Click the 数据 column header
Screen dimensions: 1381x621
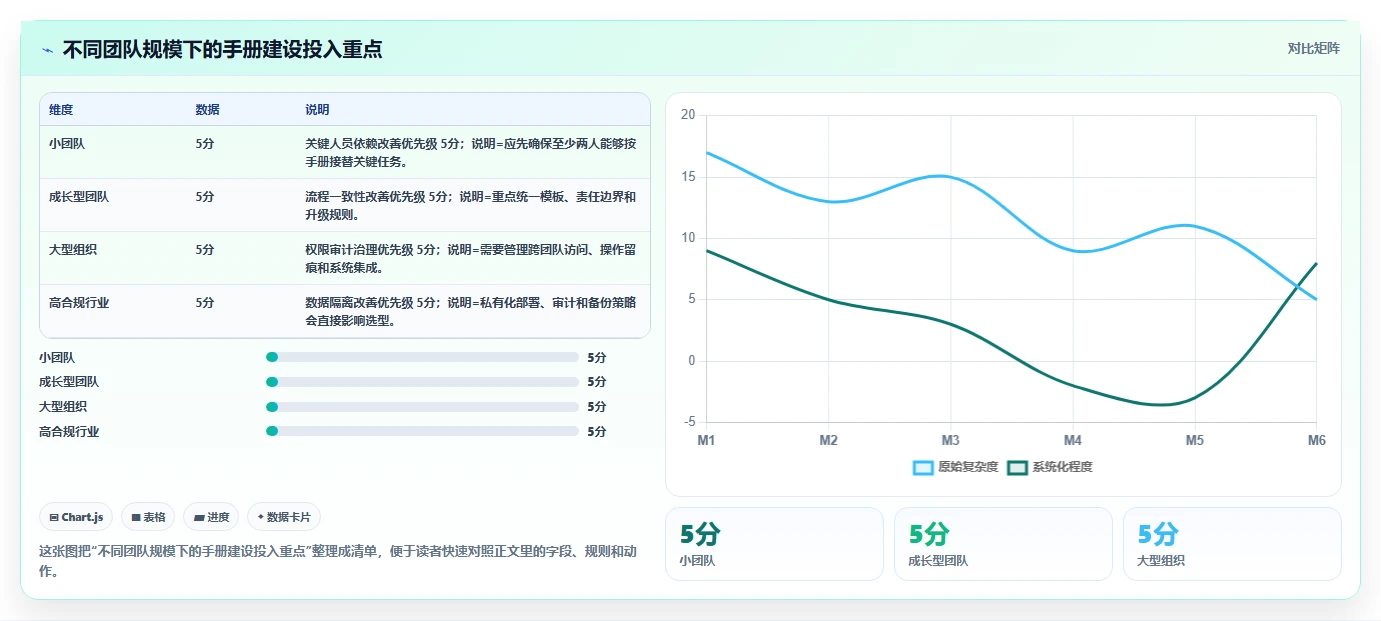coord(207,109)
